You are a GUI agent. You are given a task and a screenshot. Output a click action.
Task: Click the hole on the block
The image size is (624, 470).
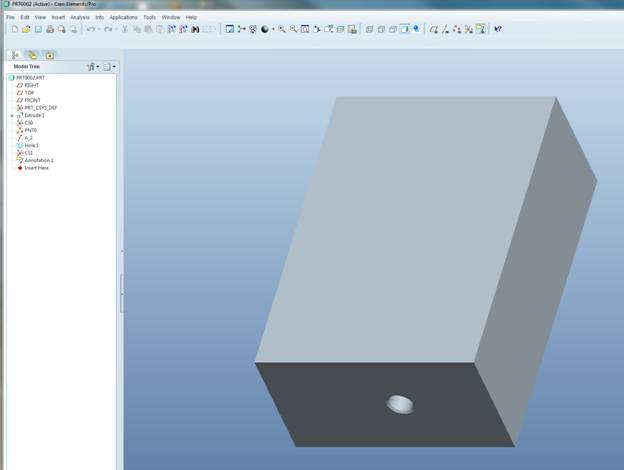pyautogui.click(x=400, y=404)
